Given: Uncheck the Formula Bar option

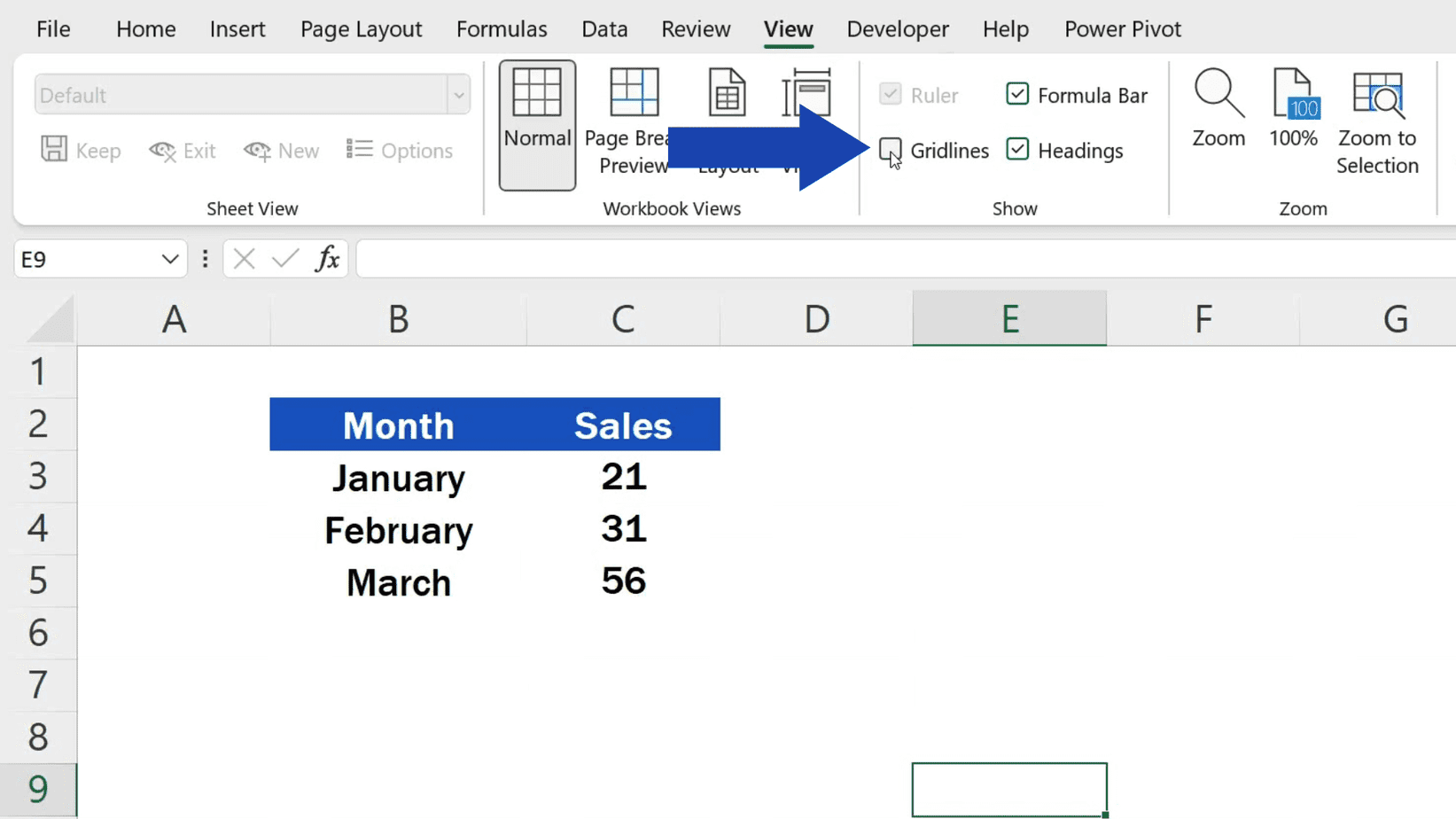Looking at the screenshot, I should (1017, 94).
